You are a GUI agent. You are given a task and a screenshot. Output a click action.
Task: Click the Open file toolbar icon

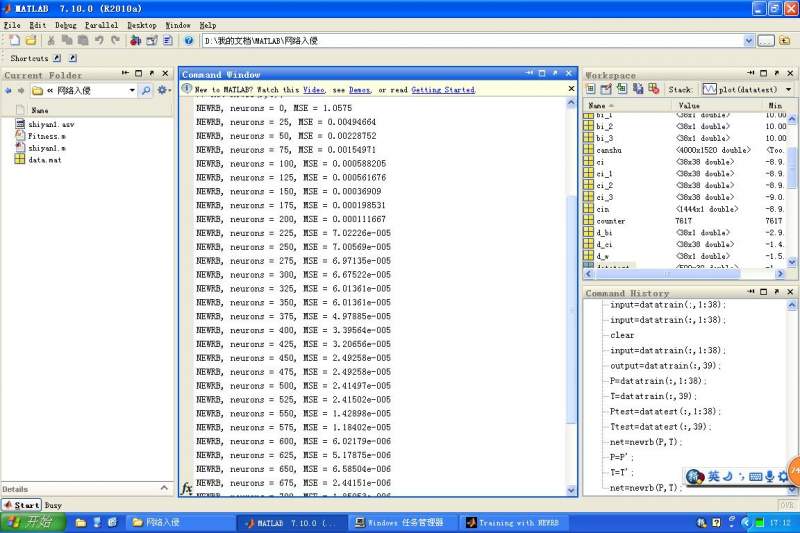(x=31, y=41)
